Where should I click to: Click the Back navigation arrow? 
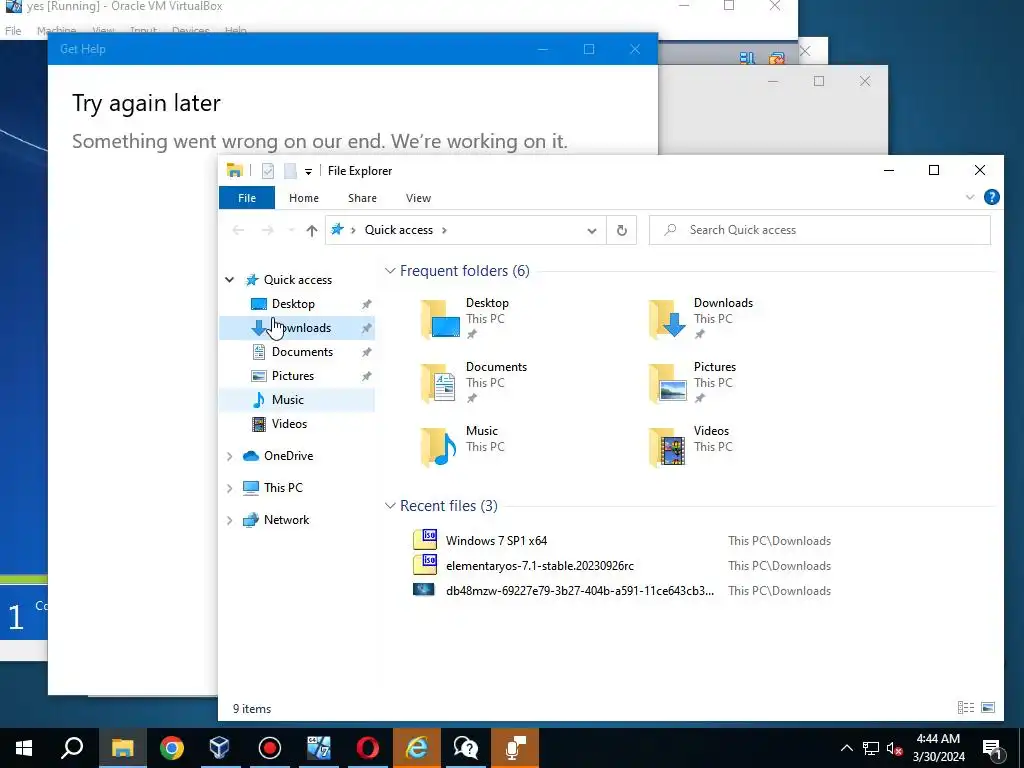[x=238, y=231]
